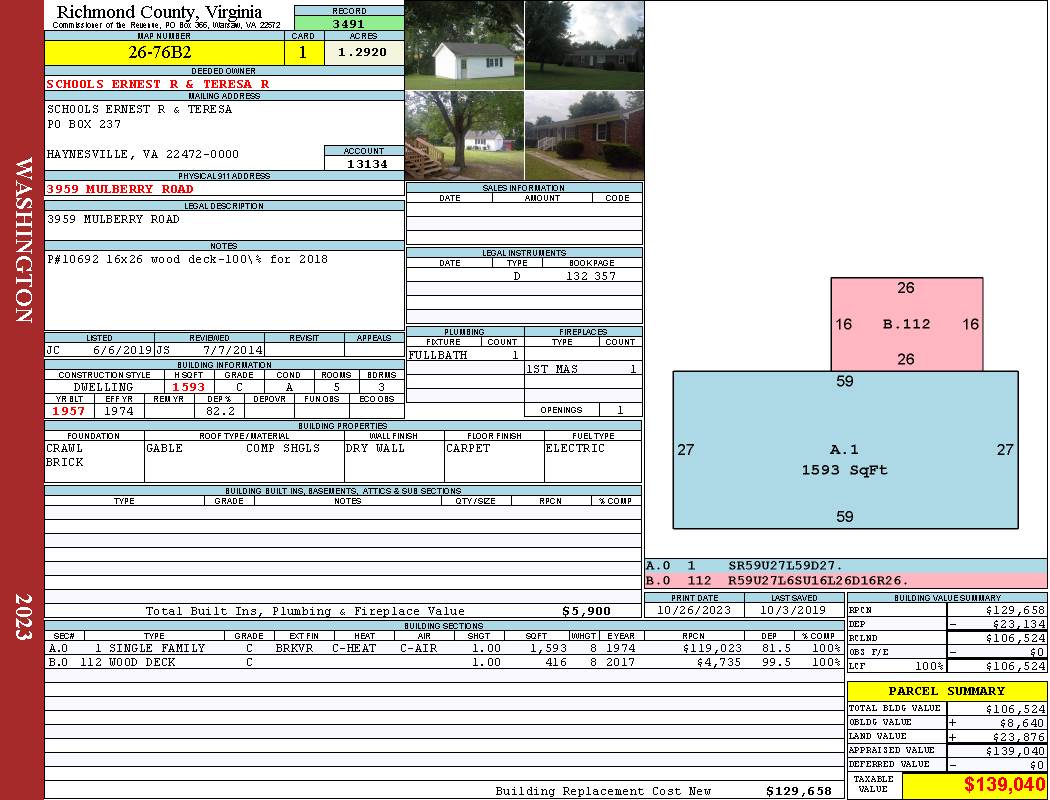The height and width of the screenshot is (800, 1050).
Task: Click the B.0 112 WOOD DECK row
Action: click(x=445, y=662)
